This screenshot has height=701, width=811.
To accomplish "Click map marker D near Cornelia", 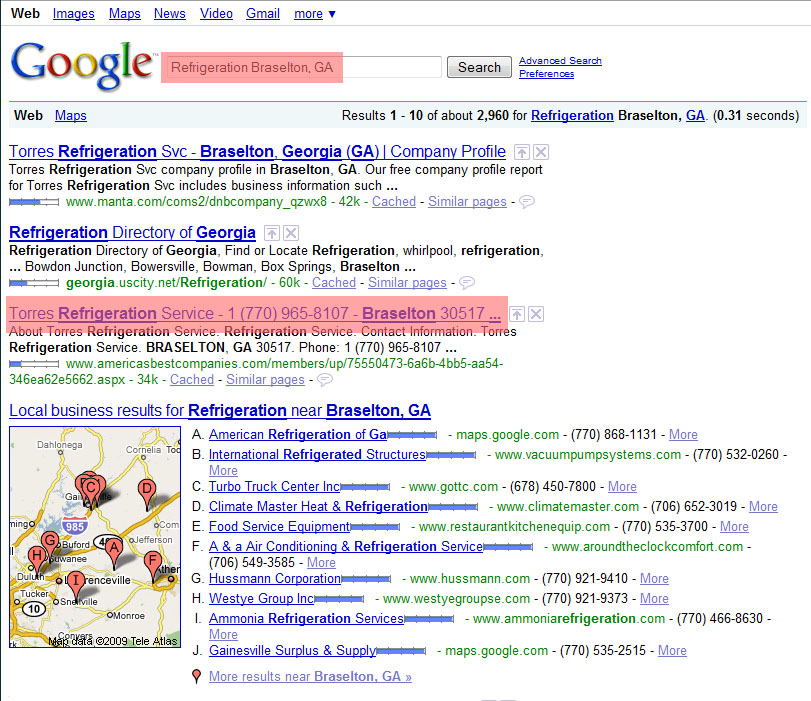I will click(x=147, y=493).
